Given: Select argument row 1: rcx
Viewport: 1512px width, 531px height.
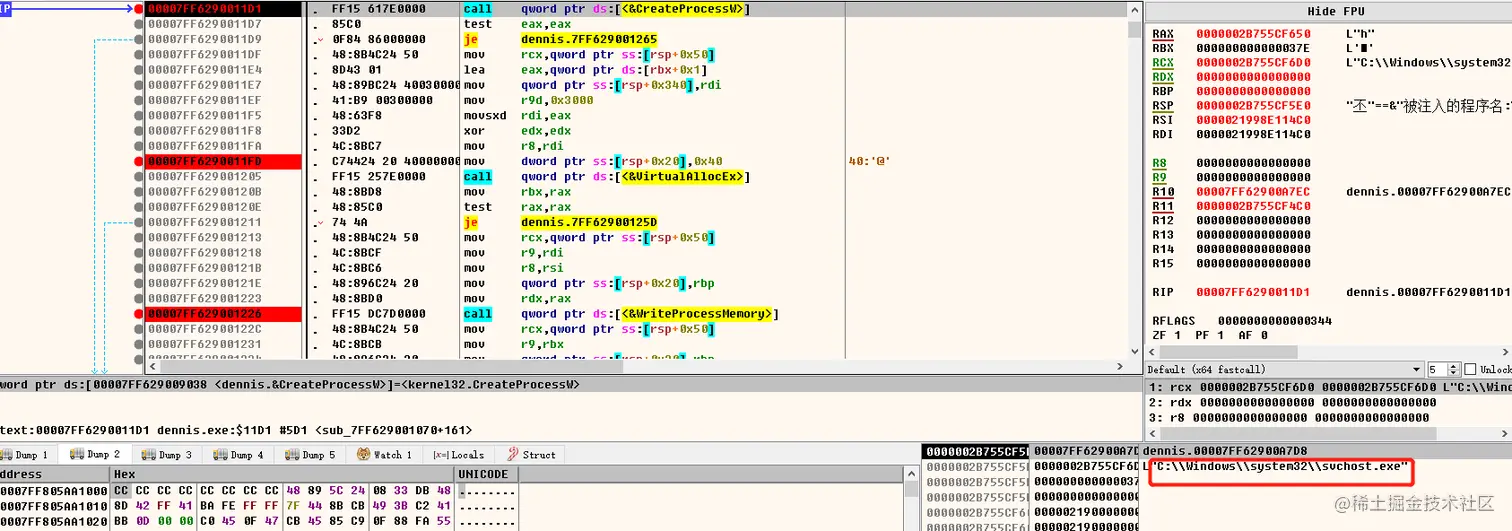Looking at the screenshot, I should [1328, 387].
